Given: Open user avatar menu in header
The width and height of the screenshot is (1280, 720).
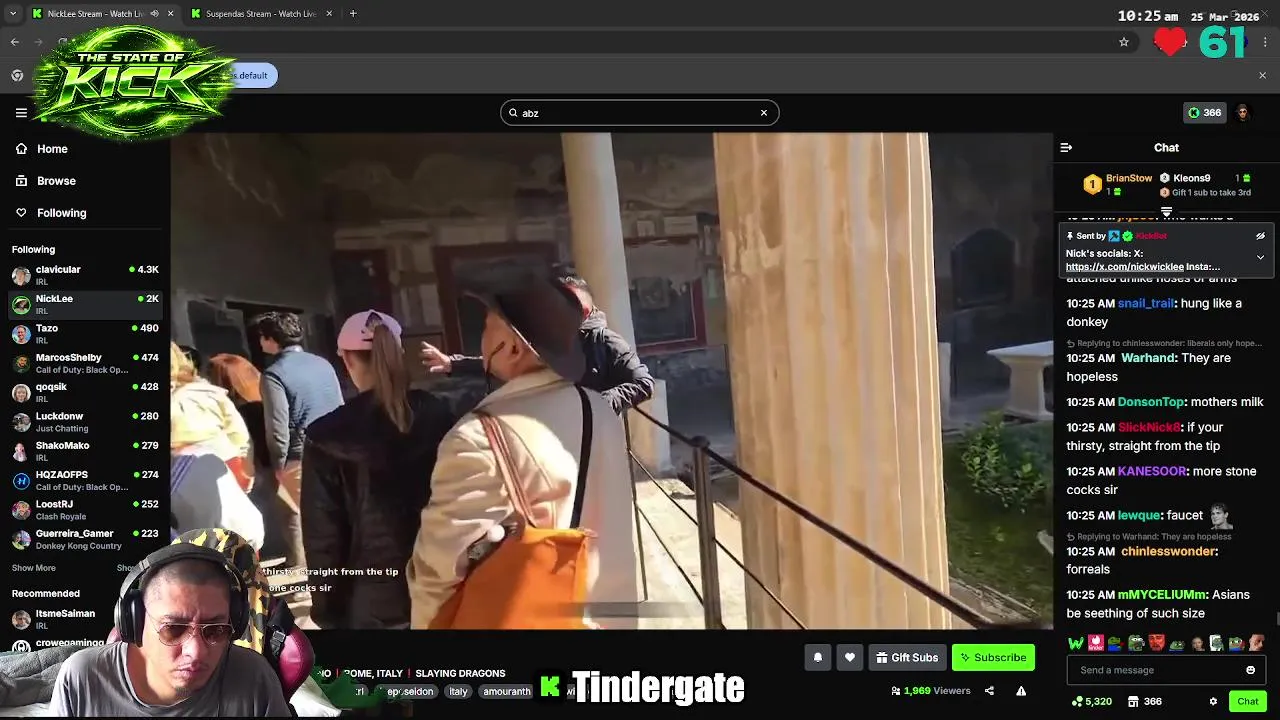Looking at the screenshot, I should point(1242,113).
